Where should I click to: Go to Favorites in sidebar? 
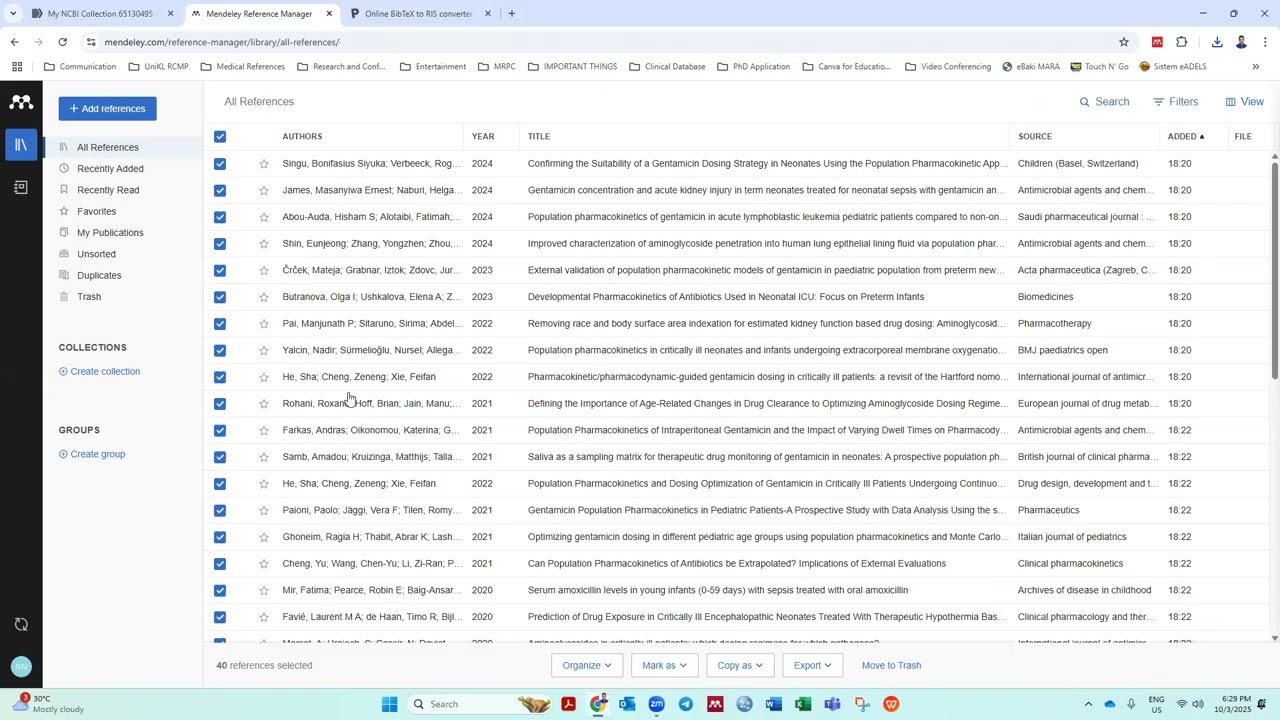click(96, 212)
